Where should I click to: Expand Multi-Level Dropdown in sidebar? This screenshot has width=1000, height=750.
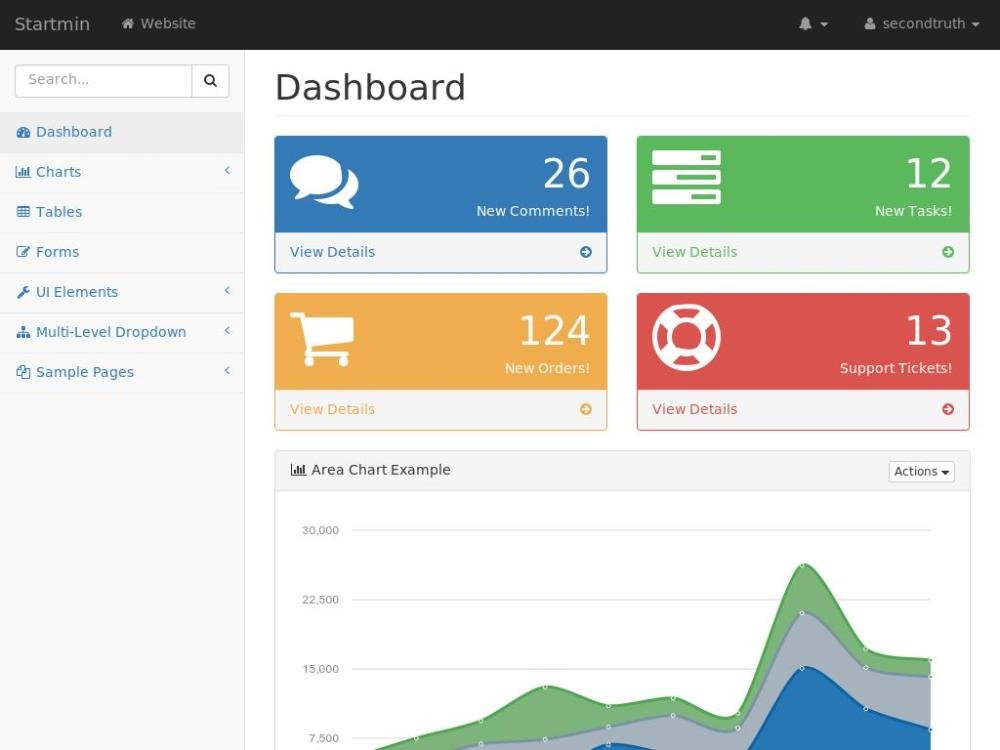pyautogui.click(x=110, y=332)
